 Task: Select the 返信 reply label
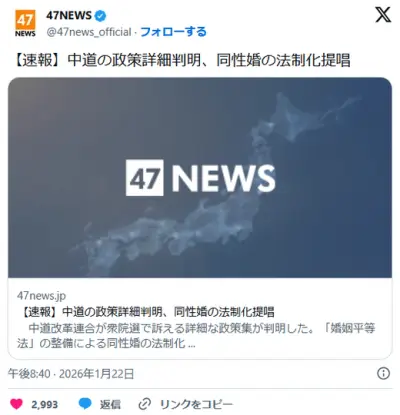point(110,404)
